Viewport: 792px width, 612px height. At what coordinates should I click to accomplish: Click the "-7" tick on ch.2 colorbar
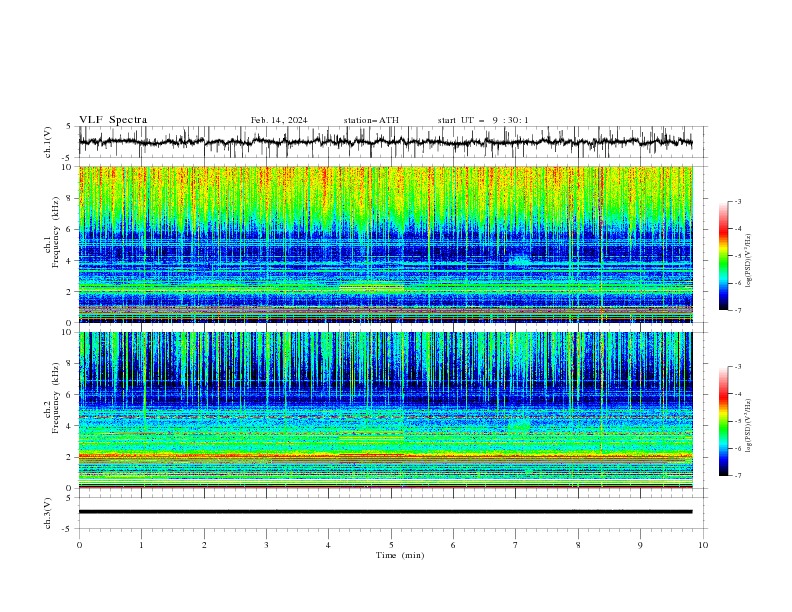[737, 475]
